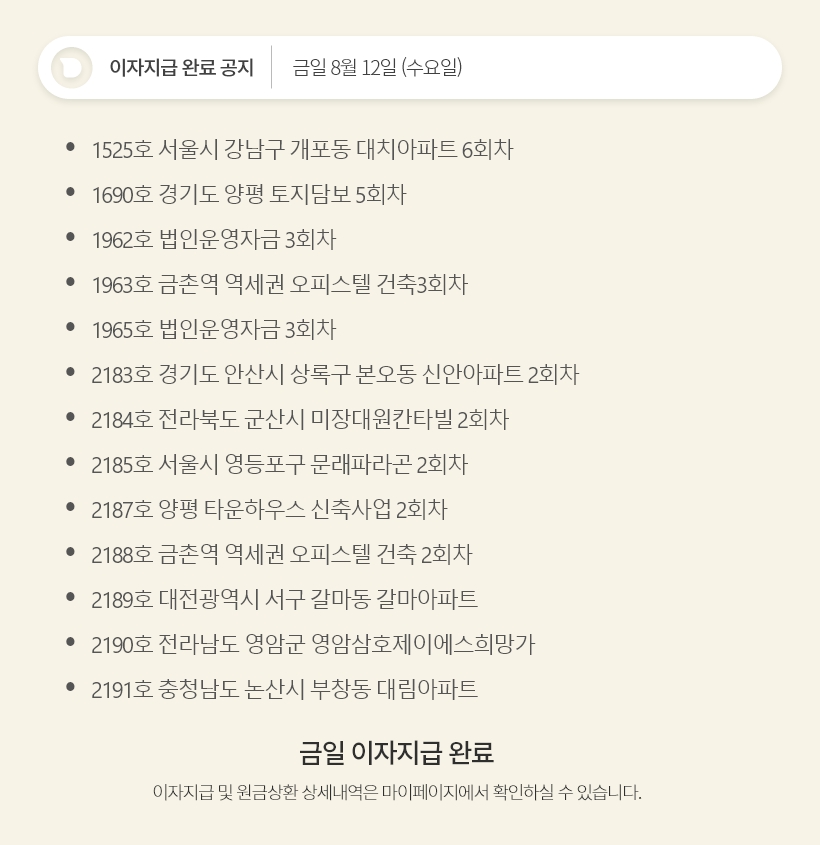Click the bullet beside 2191호 entry
Screen dimensions: 820x845
tap(70, 687)
